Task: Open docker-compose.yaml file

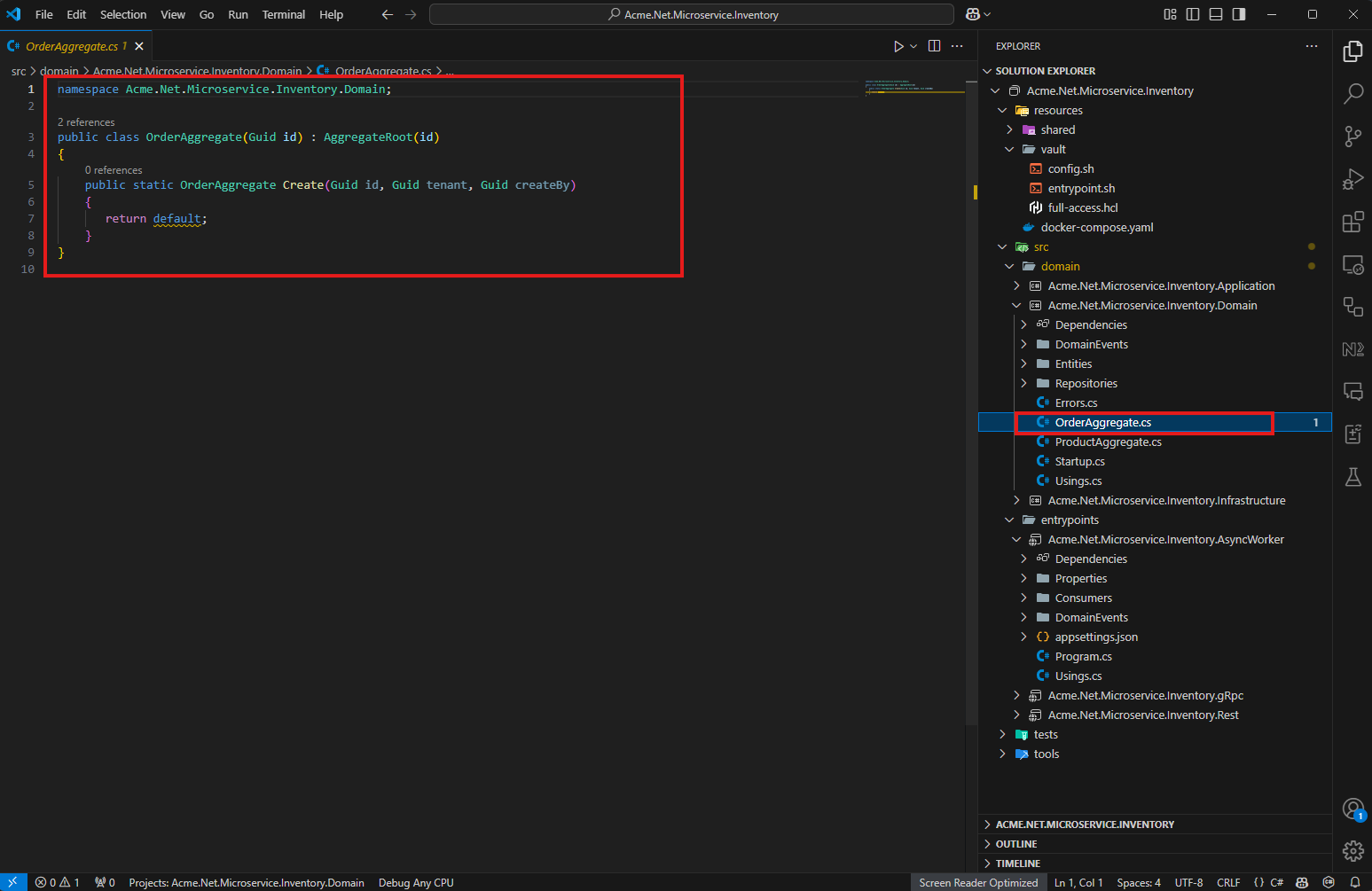Action: coord(1097,227)
